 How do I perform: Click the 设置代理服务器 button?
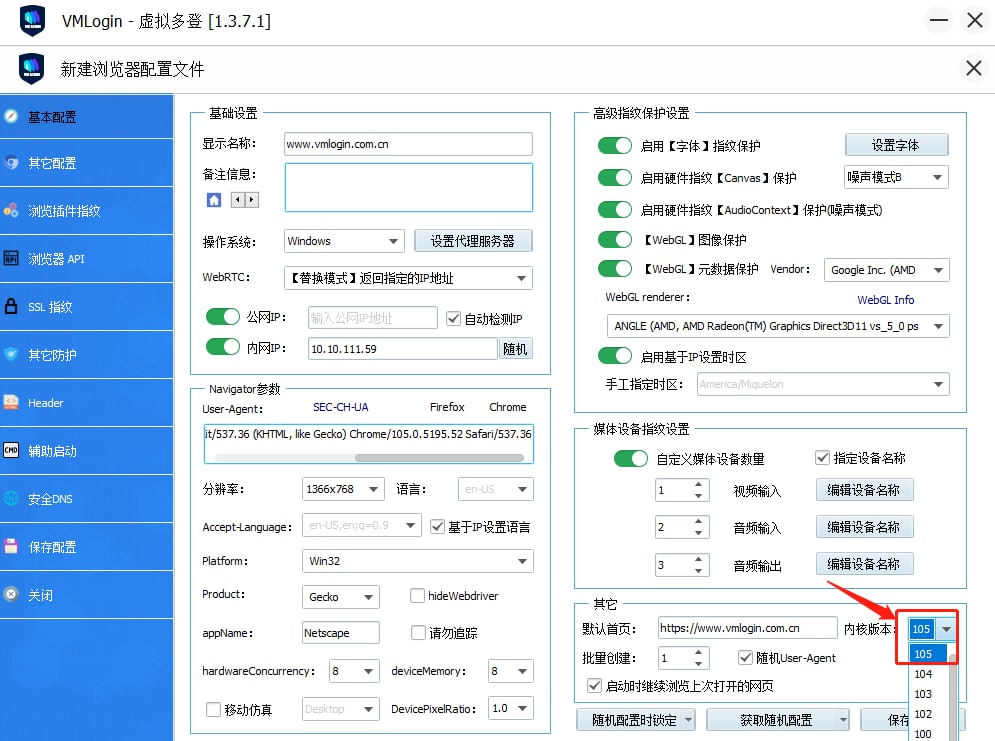[x=473, y=241]
